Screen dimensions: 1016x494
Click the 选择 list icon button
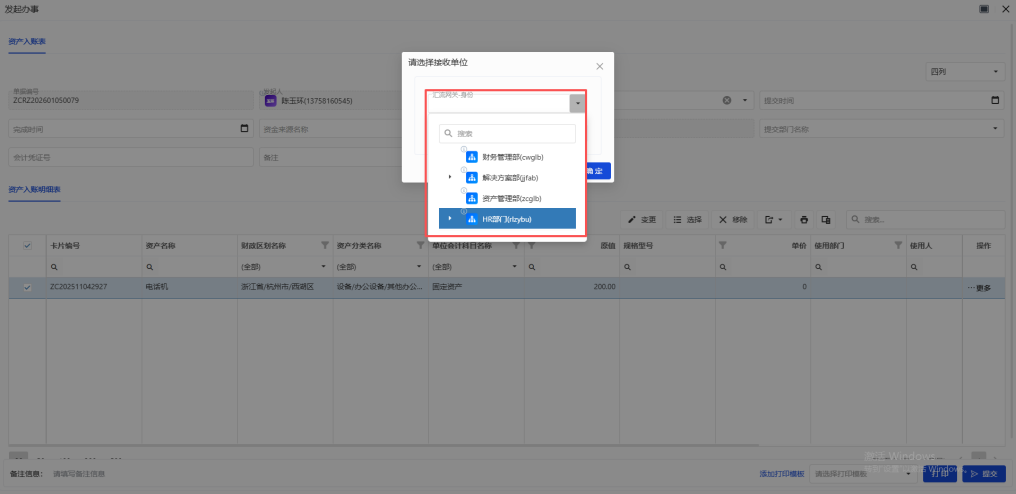click(687, 219)
